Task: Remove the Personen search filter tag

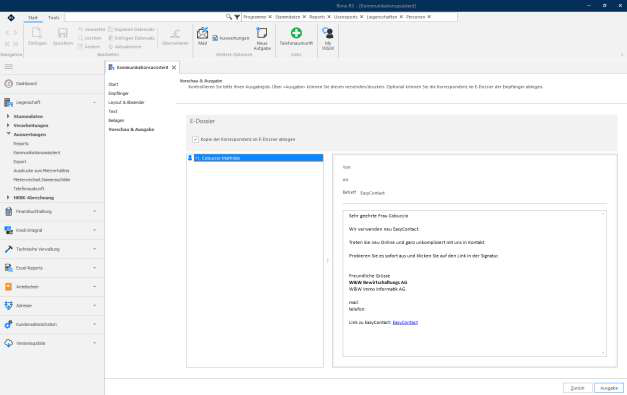Action: coord(429,17)
